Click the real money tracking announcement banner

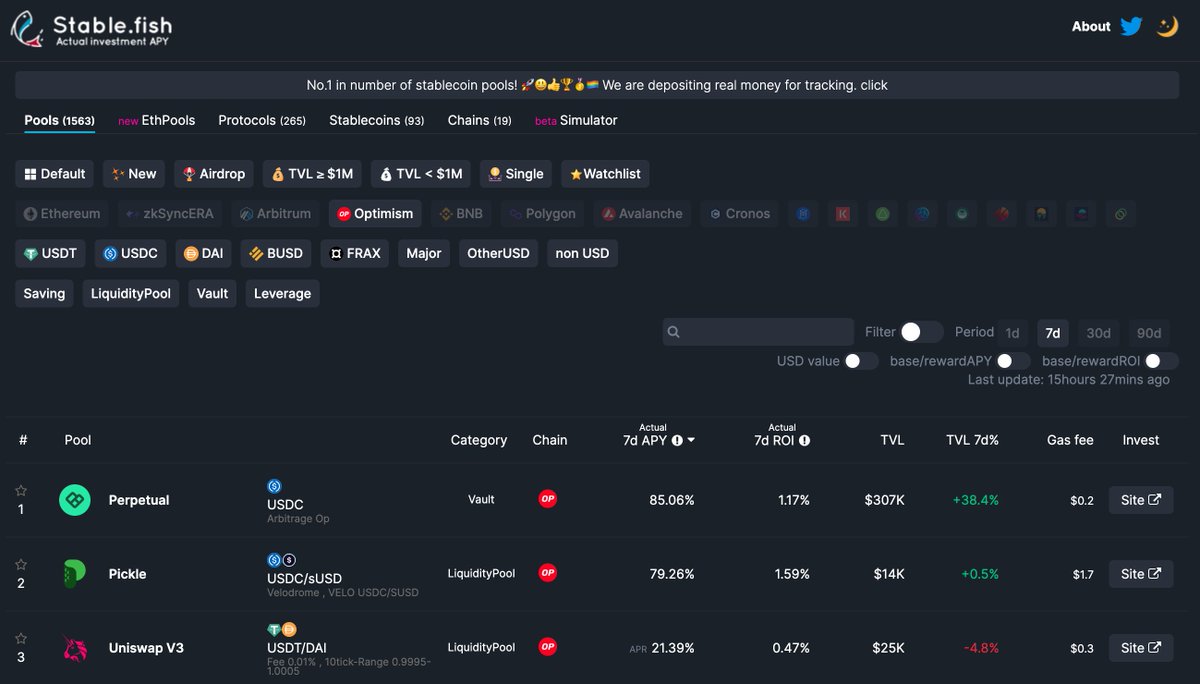click(x=597, y=85)
